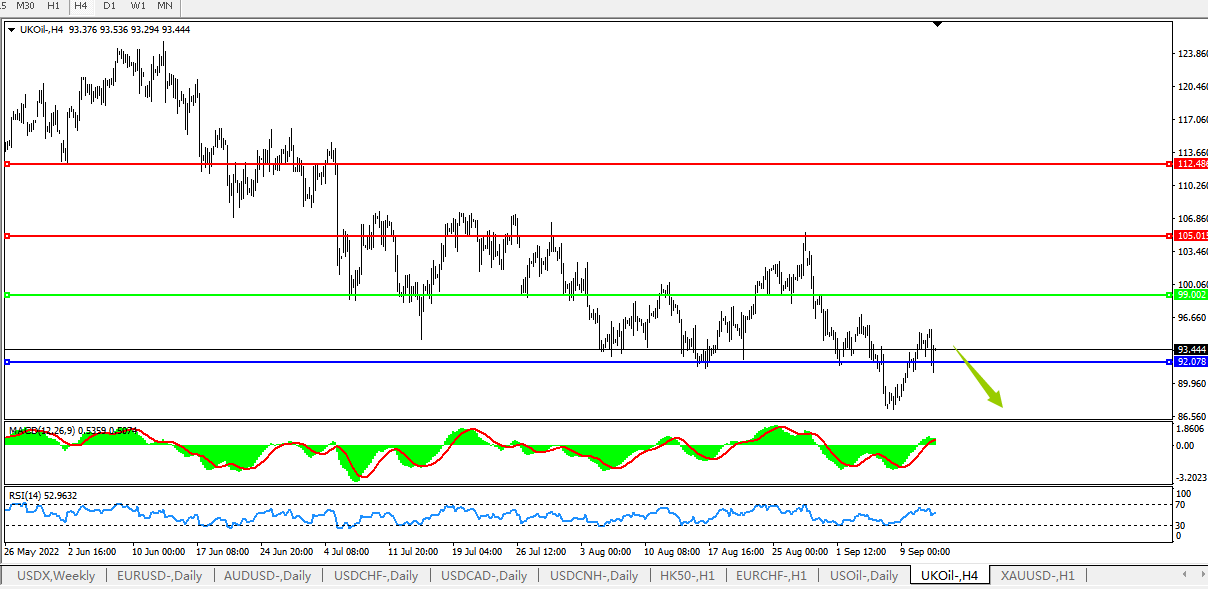Viewport: 1208px width, 589px height.
Task: Switch timeframe to M30
Action: [x=25, y=6]
